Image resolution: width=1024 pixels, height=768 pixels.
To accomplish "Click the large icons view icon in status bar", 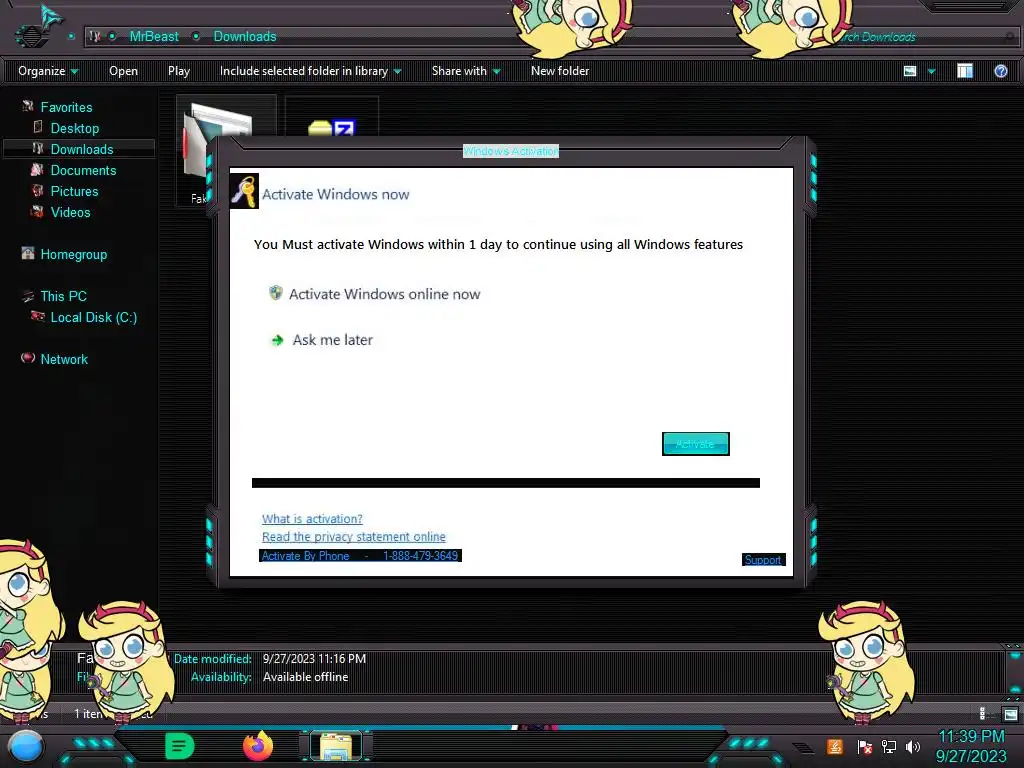I will tap(1010, 714).
